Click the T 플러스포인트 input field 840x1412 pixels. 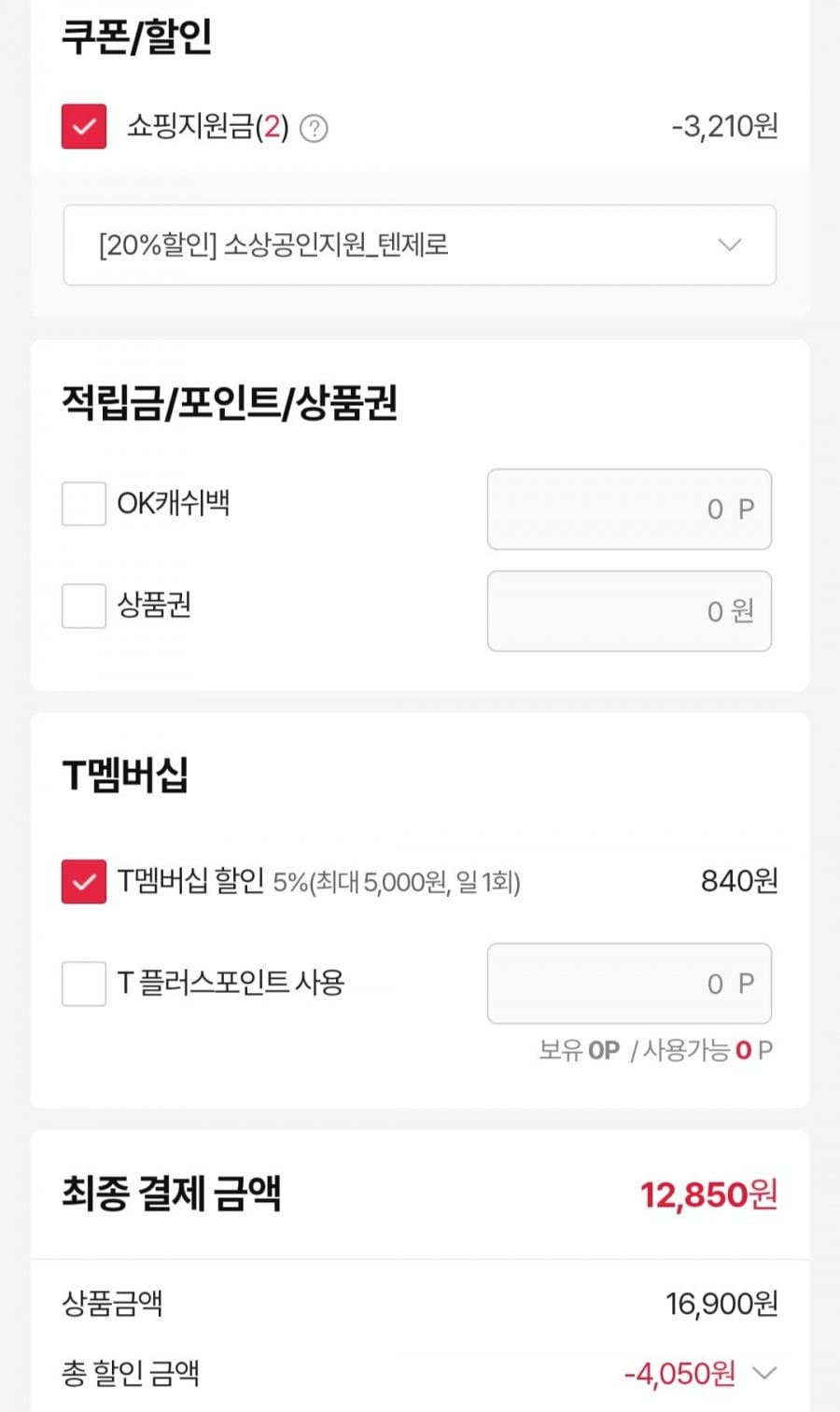628,984
